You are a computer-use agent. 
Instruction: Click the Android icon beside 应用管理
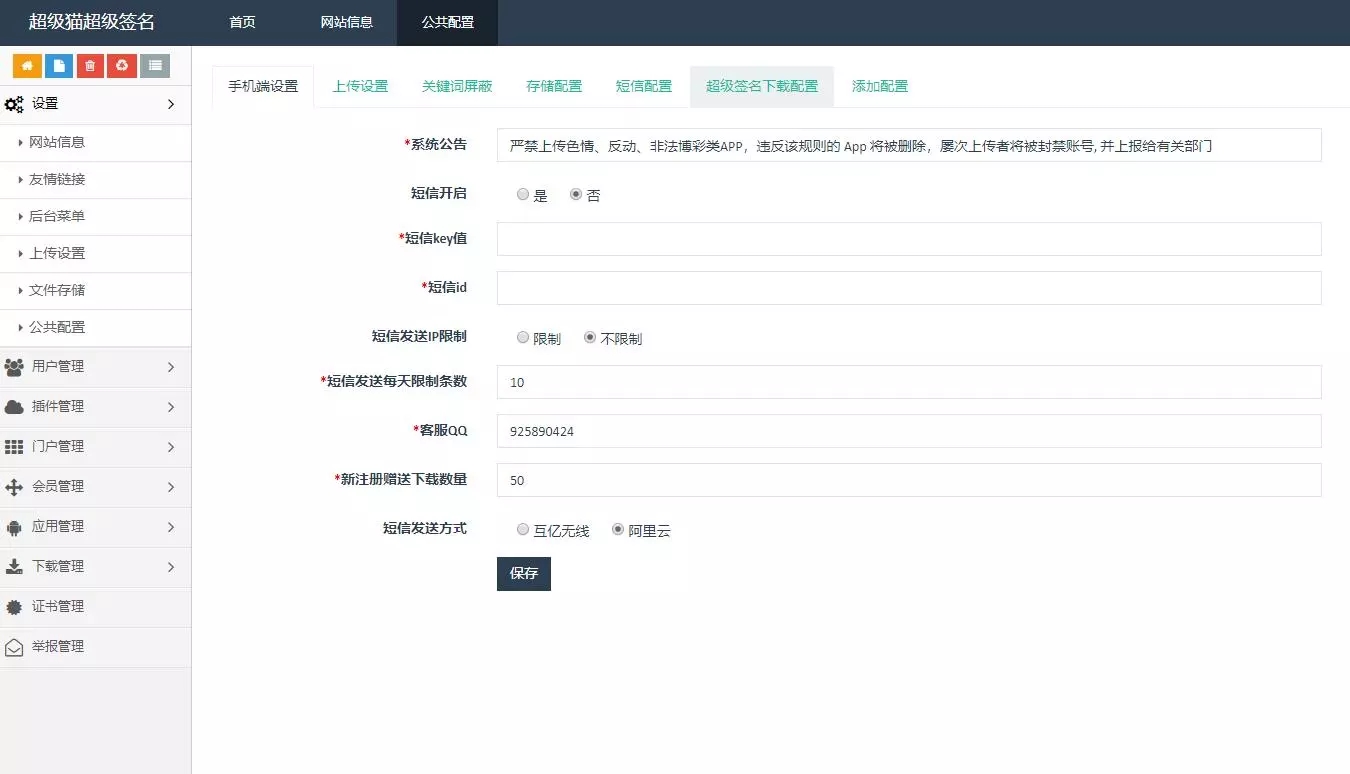(x=14, y=527)
